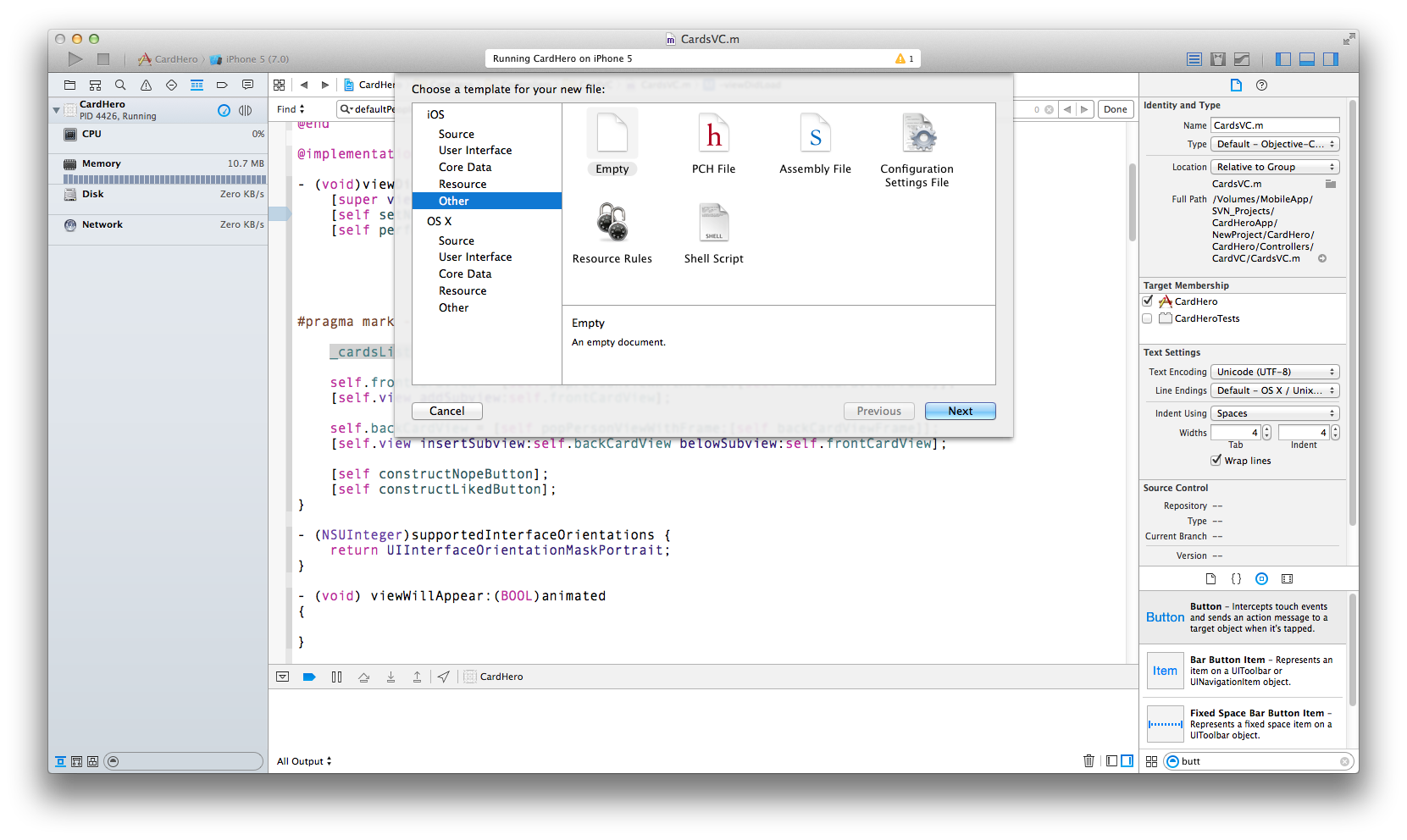Clear the console with the trash icon
The width and height of the screenshot is (1407, 840).
click(x=1088, y=760)
